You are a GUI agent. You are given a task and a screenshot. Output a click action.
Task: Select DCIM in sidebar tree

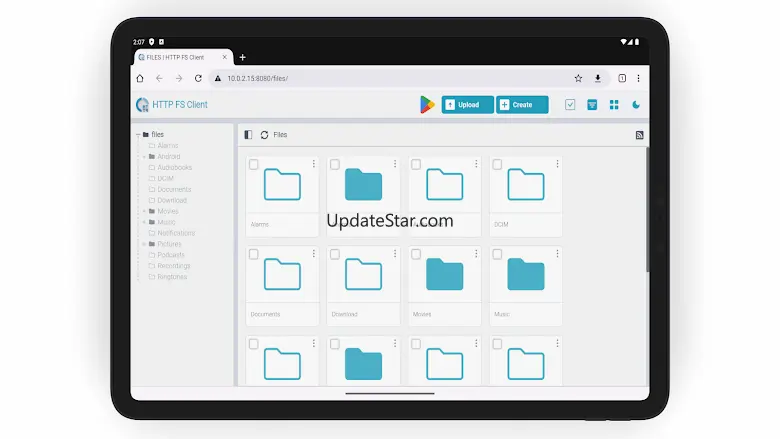[166, 178]
